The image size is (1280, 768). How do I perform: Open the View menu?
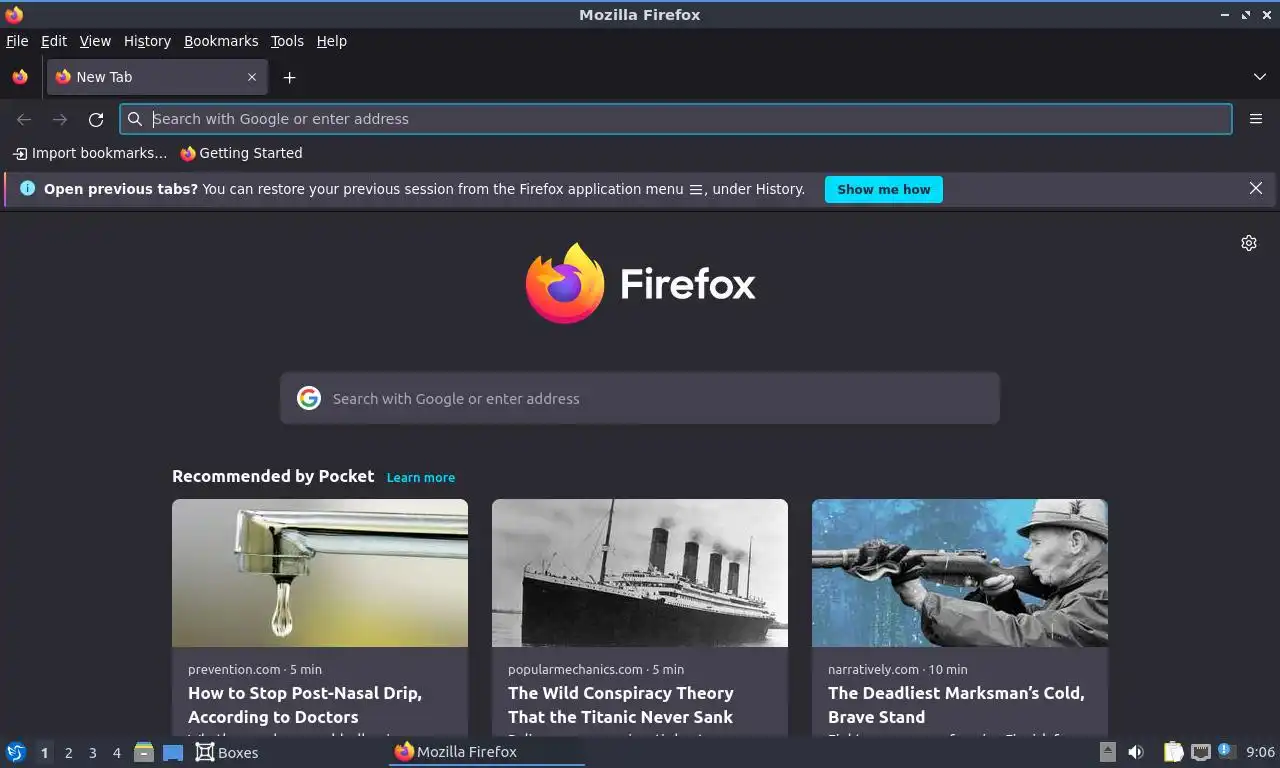click(x=95, y=41)
